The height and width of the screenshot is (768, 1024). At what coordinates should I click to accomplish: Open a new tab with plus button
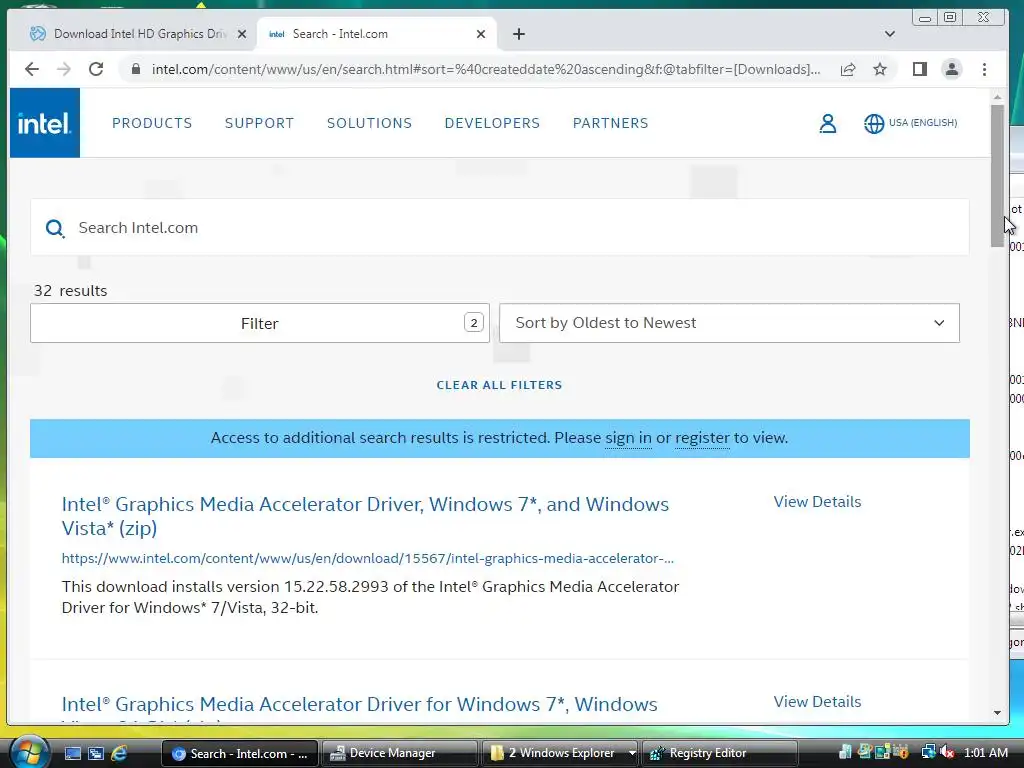[519, 34]
